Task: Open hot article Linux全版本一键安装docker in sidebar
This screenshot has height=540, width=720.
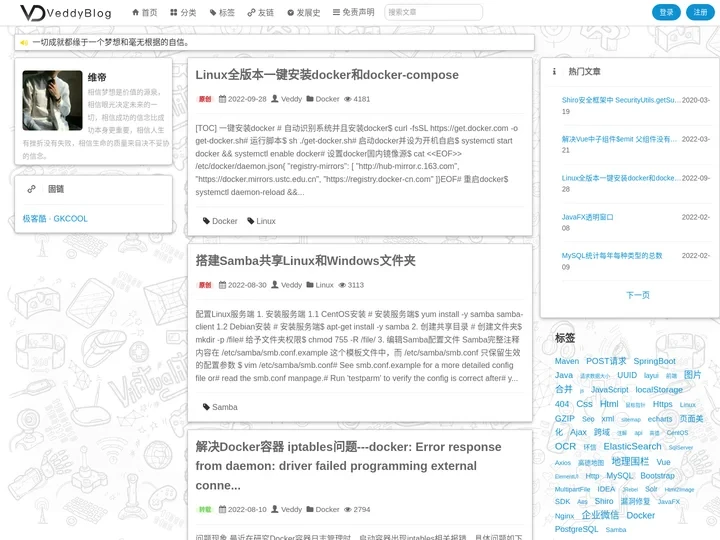Action: pos(621,178)
